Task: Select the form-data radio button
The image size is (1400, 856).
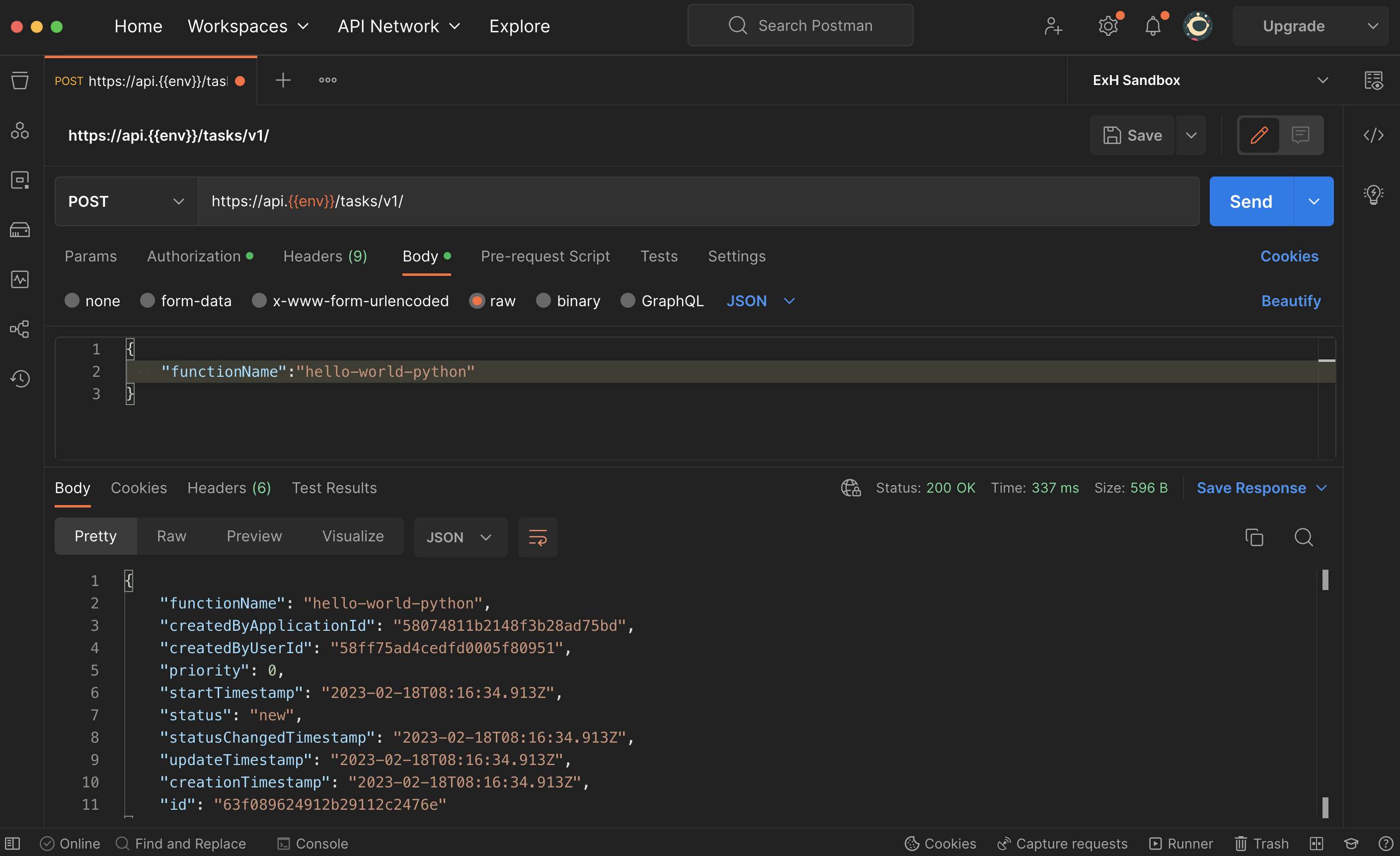Action: 148,301
